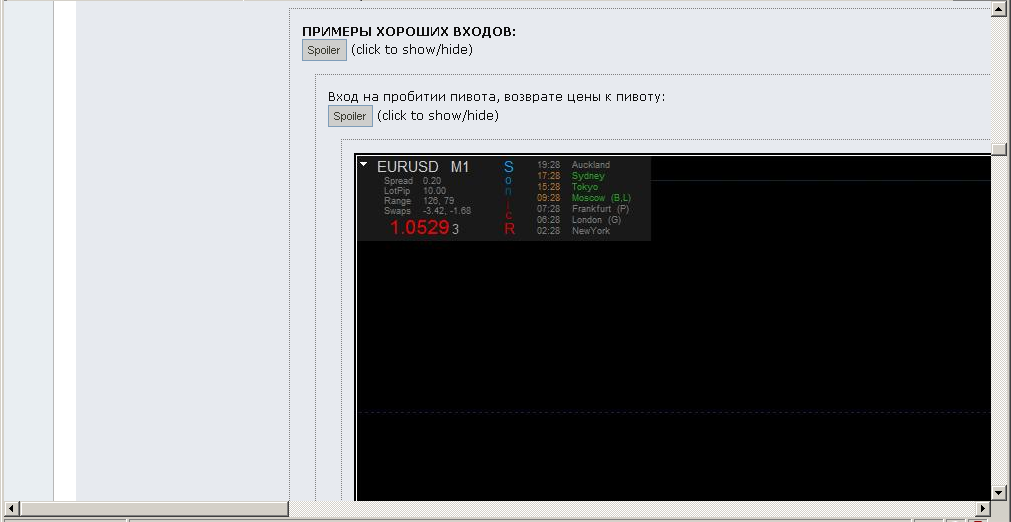Click the horizontal scrollbar thumb
The width and height of the screenshot is (1011, 522).
pos(154,509)
